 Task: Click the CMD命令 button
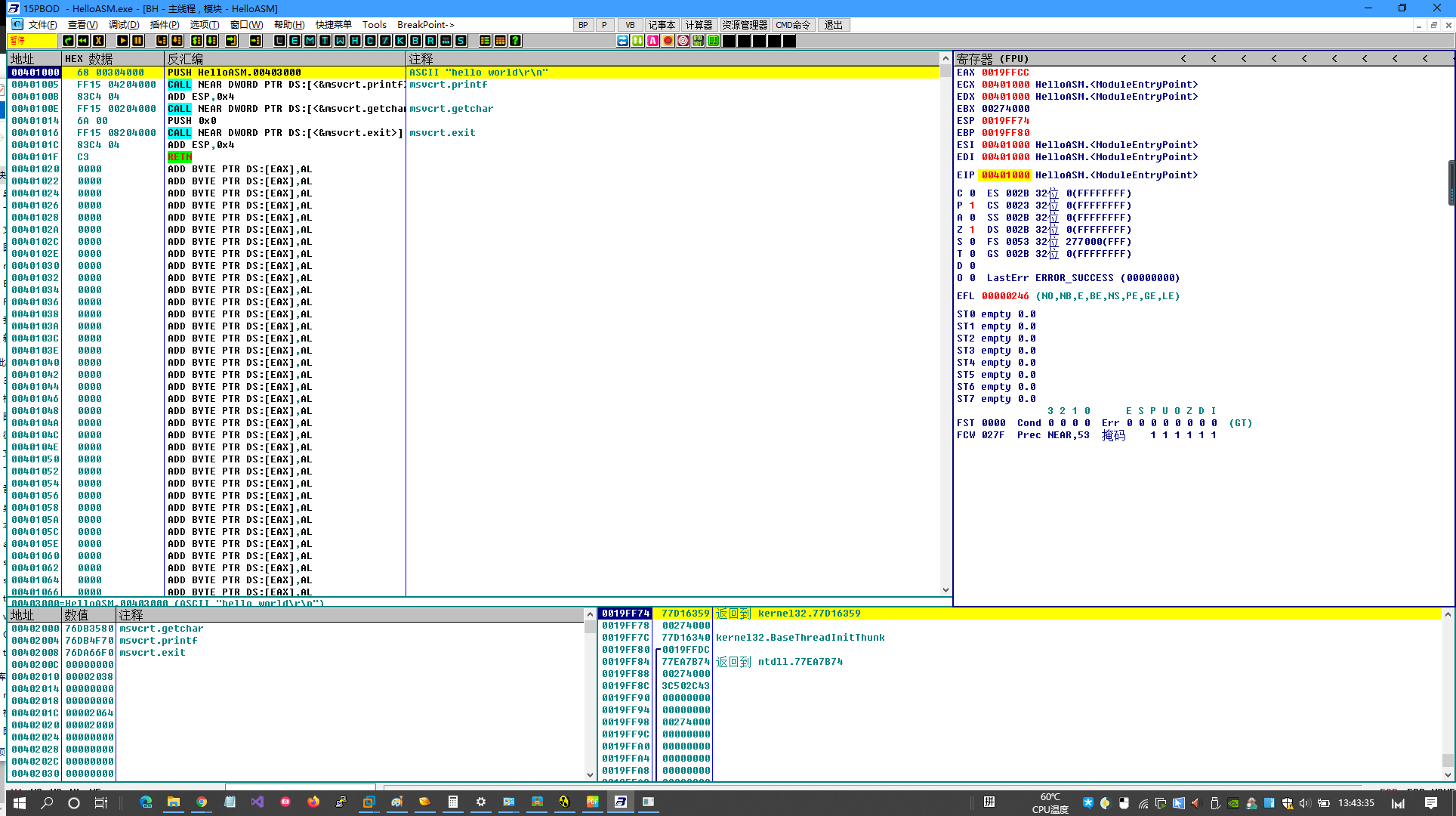pos(794,25)
